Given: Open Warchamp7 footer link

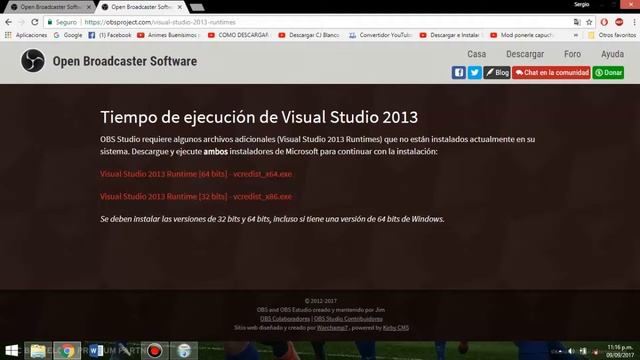Looking at the screenshot, I should (332, 328).
